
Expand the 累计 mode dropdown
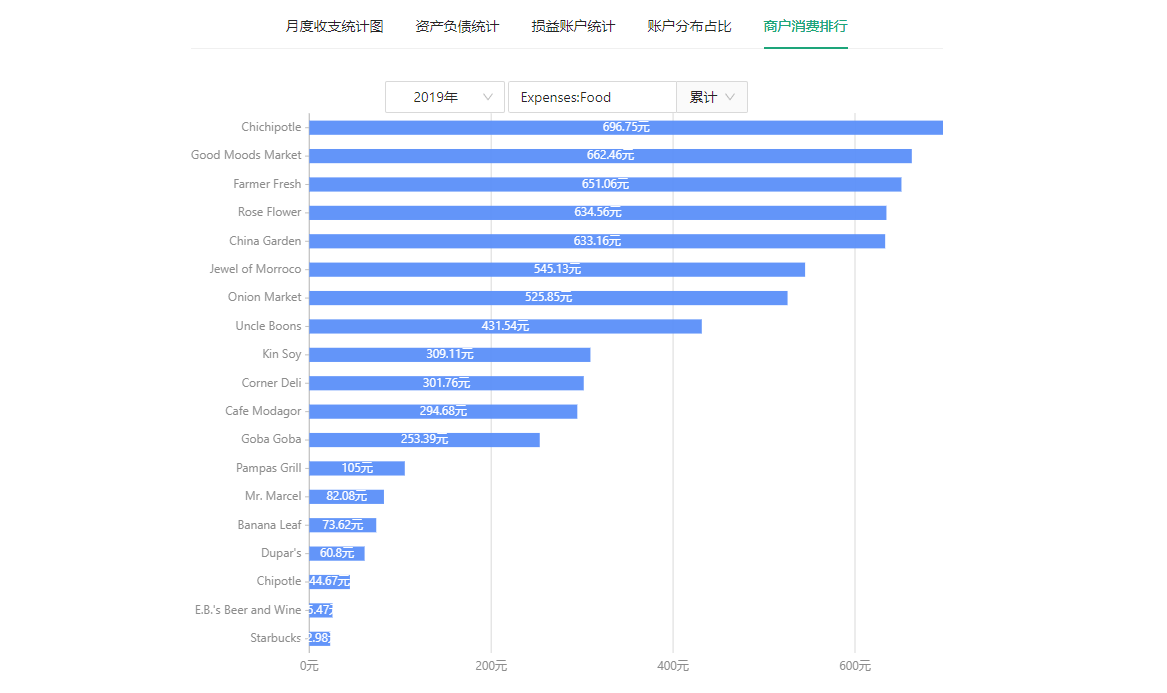(x=712, y=97)
